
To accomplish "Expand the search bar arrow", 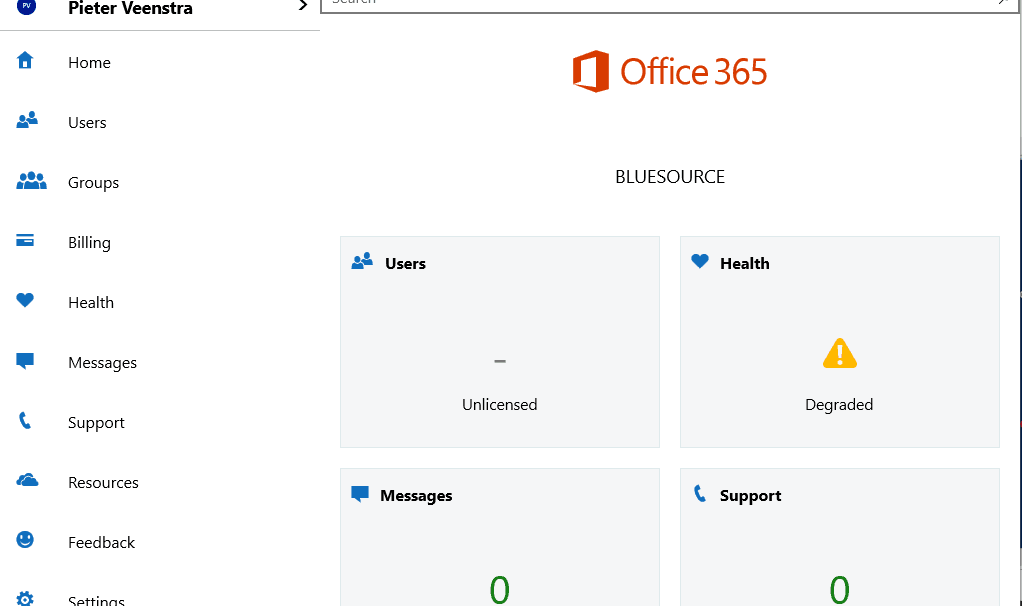I will pos(1001,3).
